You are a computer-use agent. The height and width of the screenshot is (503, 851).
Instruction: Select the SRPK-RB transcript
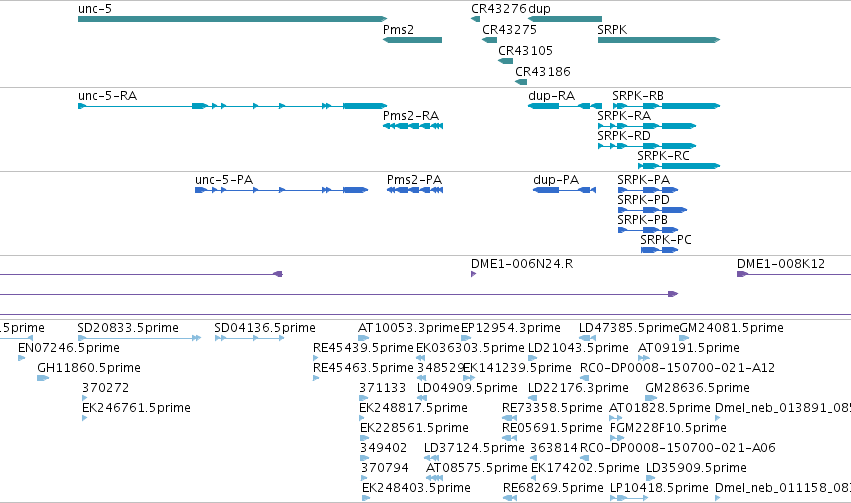pyautogui.click(x=666, y=106)
